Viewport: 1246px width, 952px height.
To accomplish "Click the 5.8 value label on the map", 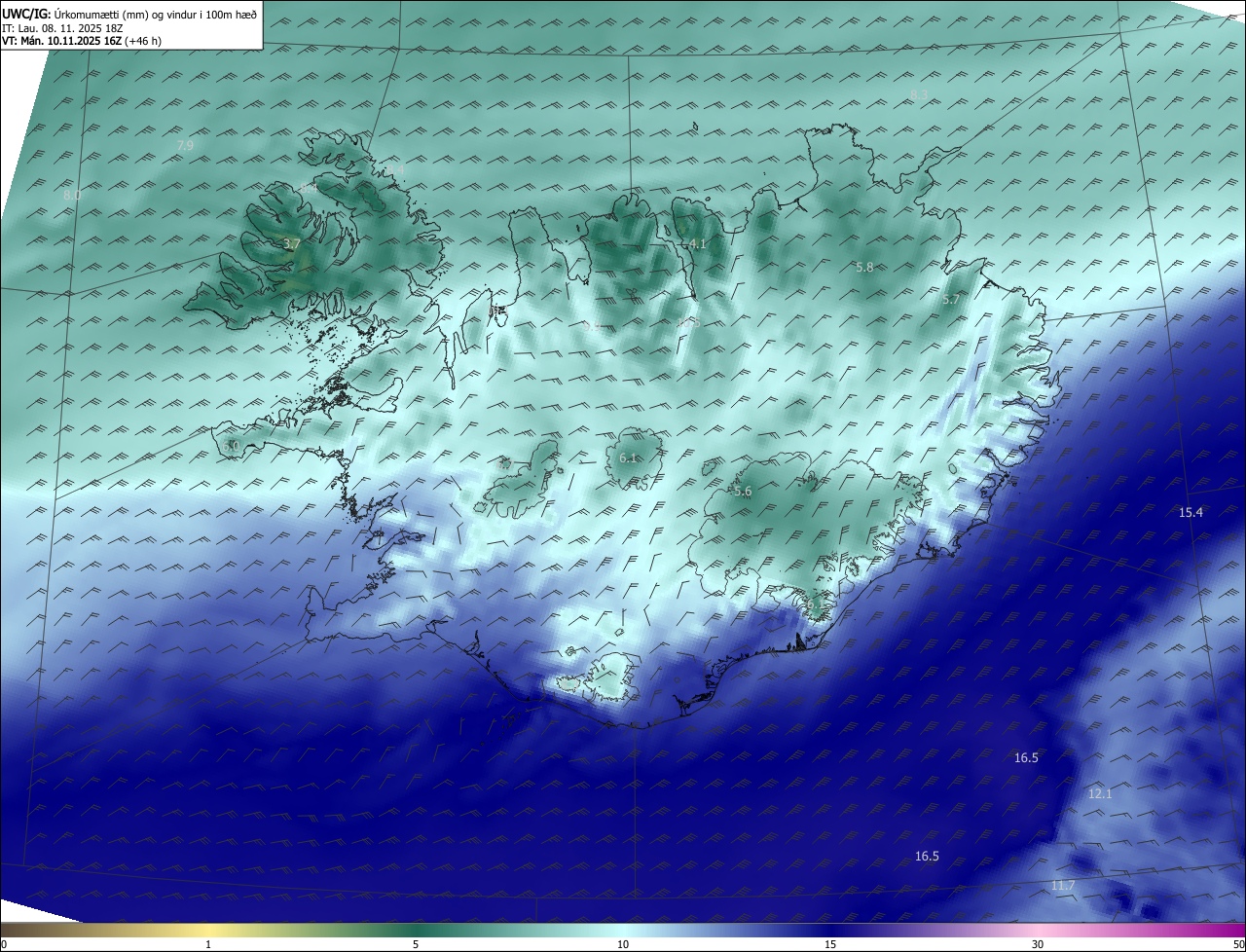I will point(864,267).
